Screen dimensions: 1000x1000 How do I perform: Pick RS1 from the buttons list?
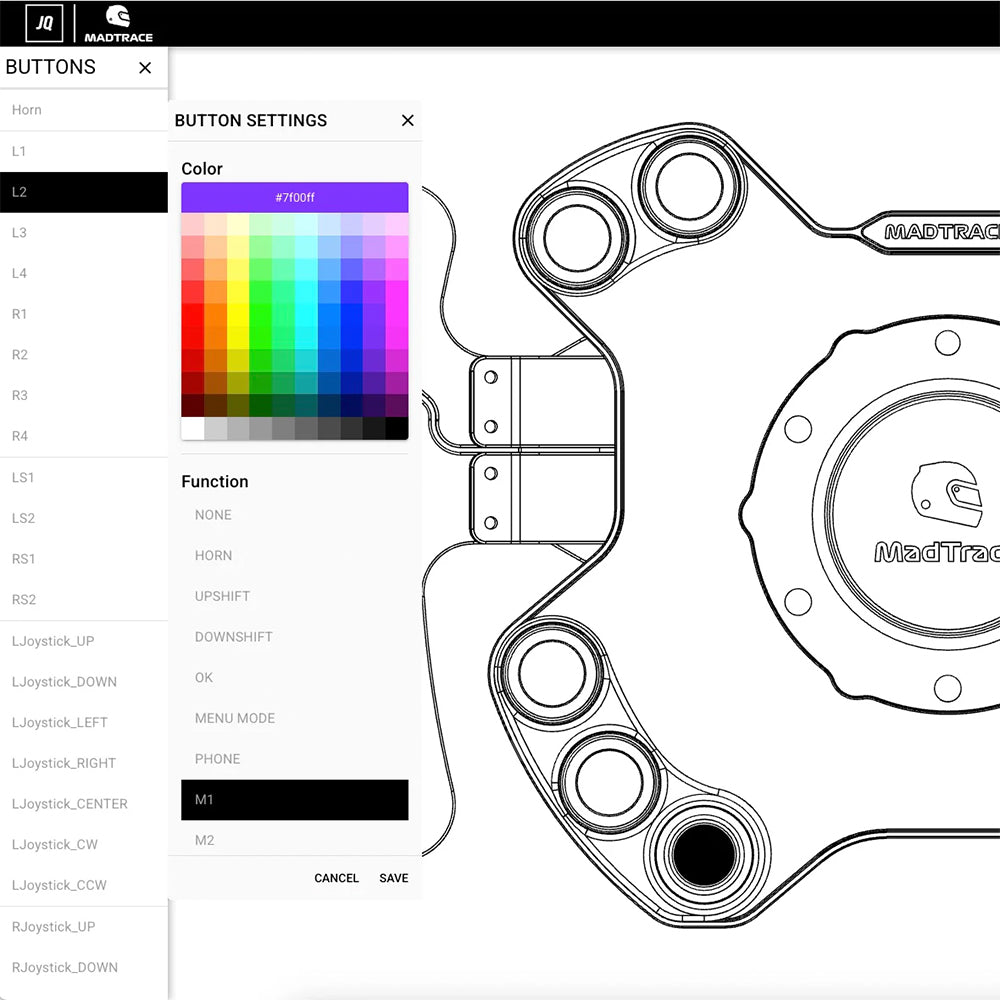pos(23,559)
